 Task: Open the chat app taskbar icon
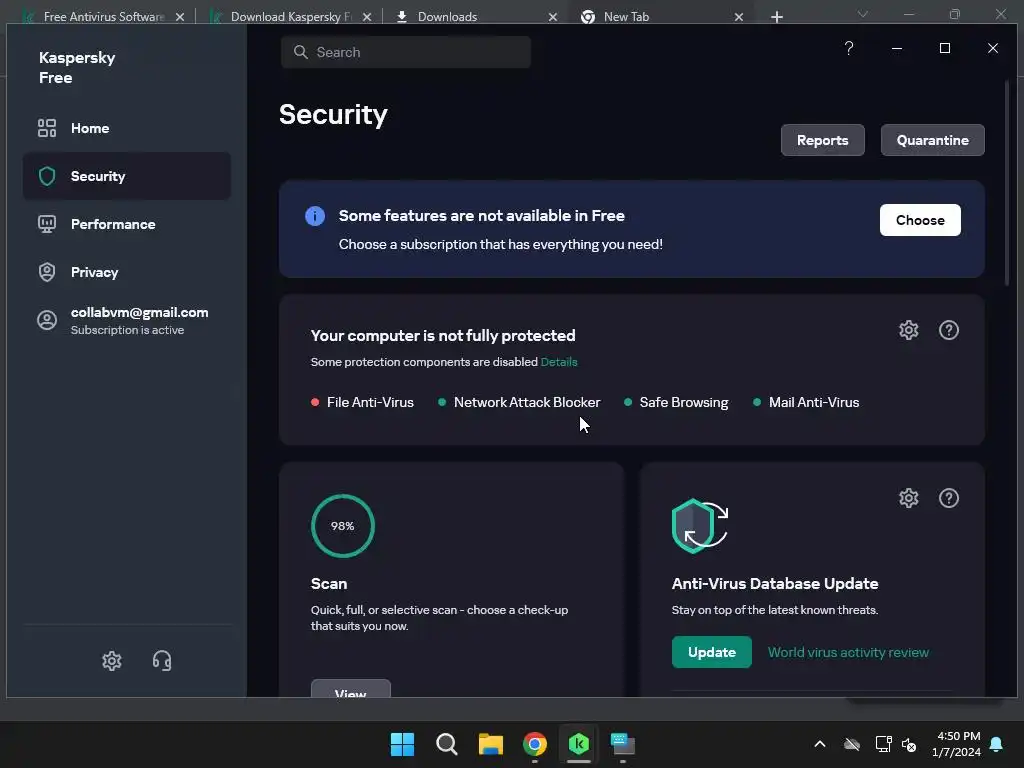click(x=622, y=744)
